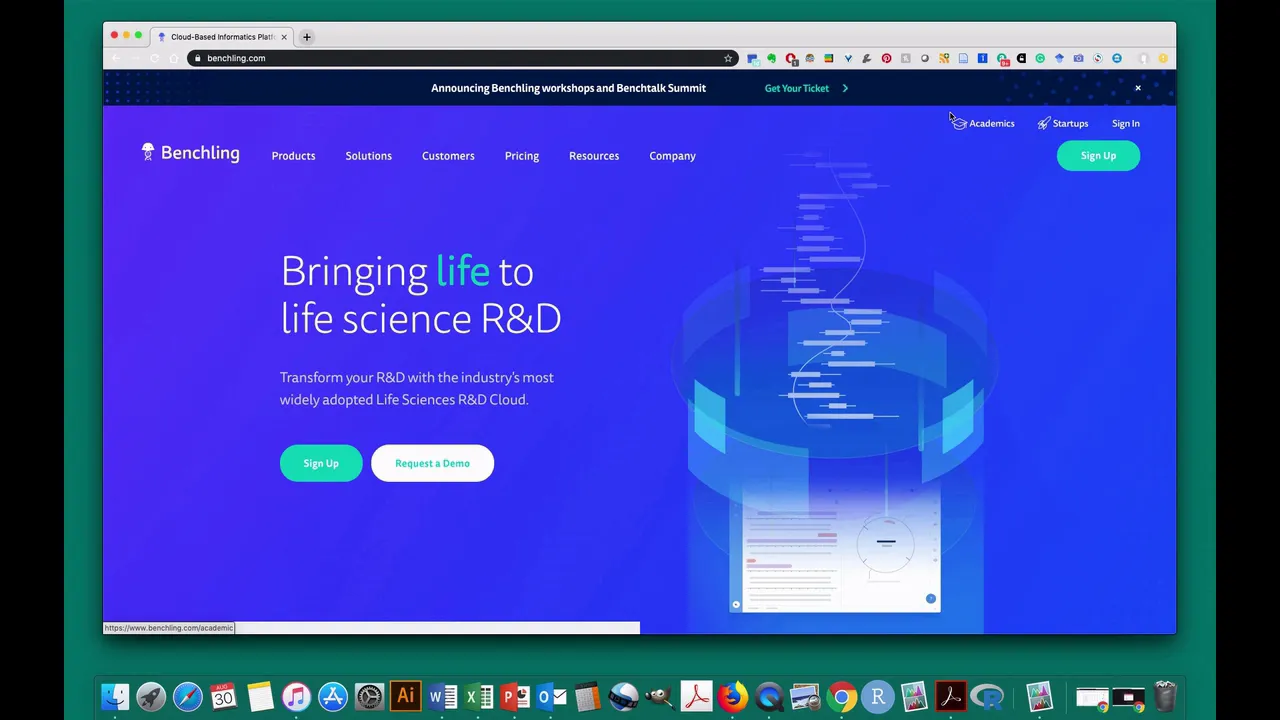Open PowerPoint from the dock
Screen dimensions: 1280x720
(x=514, y=696)
